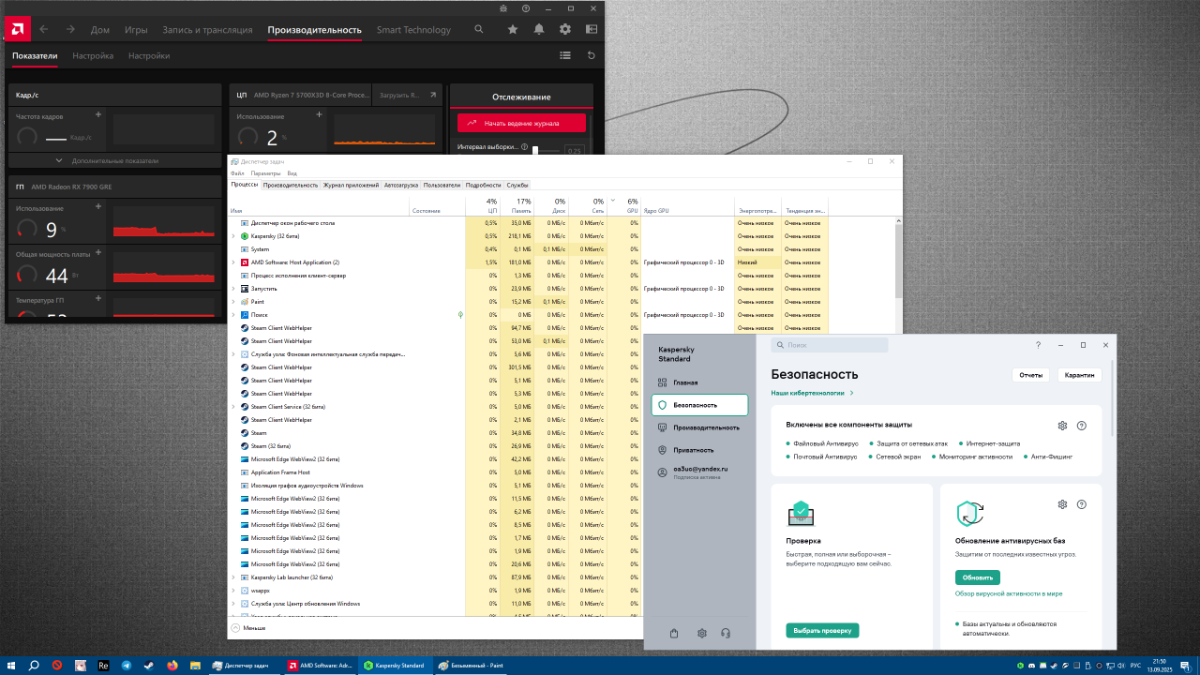The image size is (1200, 675).
Task: Open the Игры tab in AMD Software
Action: click(x=136, y=30)
